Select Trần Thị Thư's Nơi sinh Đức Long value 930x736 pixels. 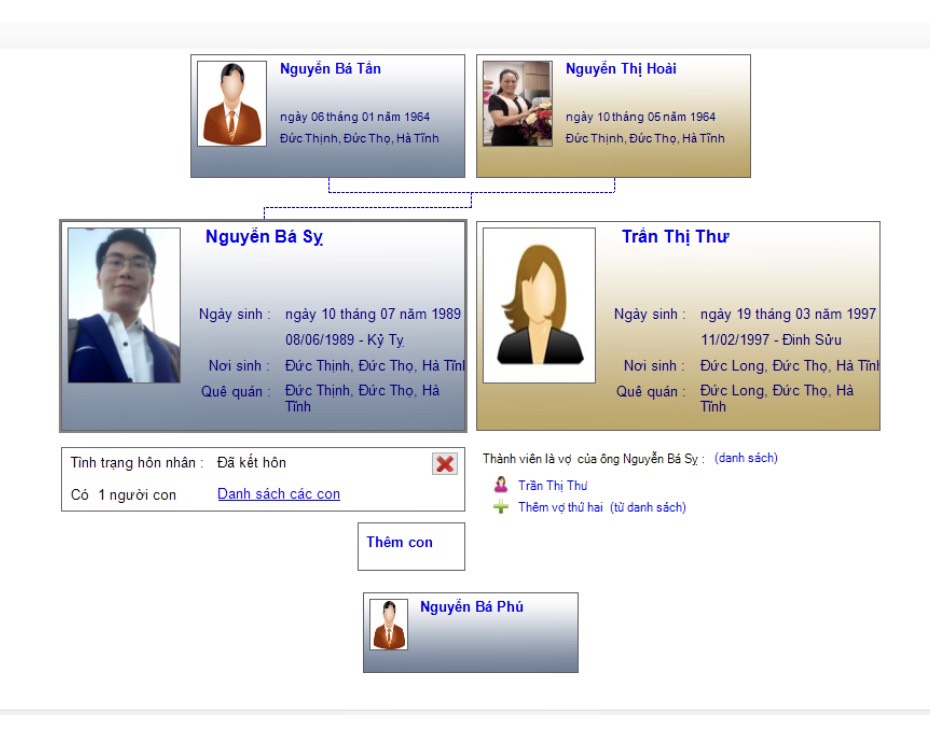click(789, 365)
